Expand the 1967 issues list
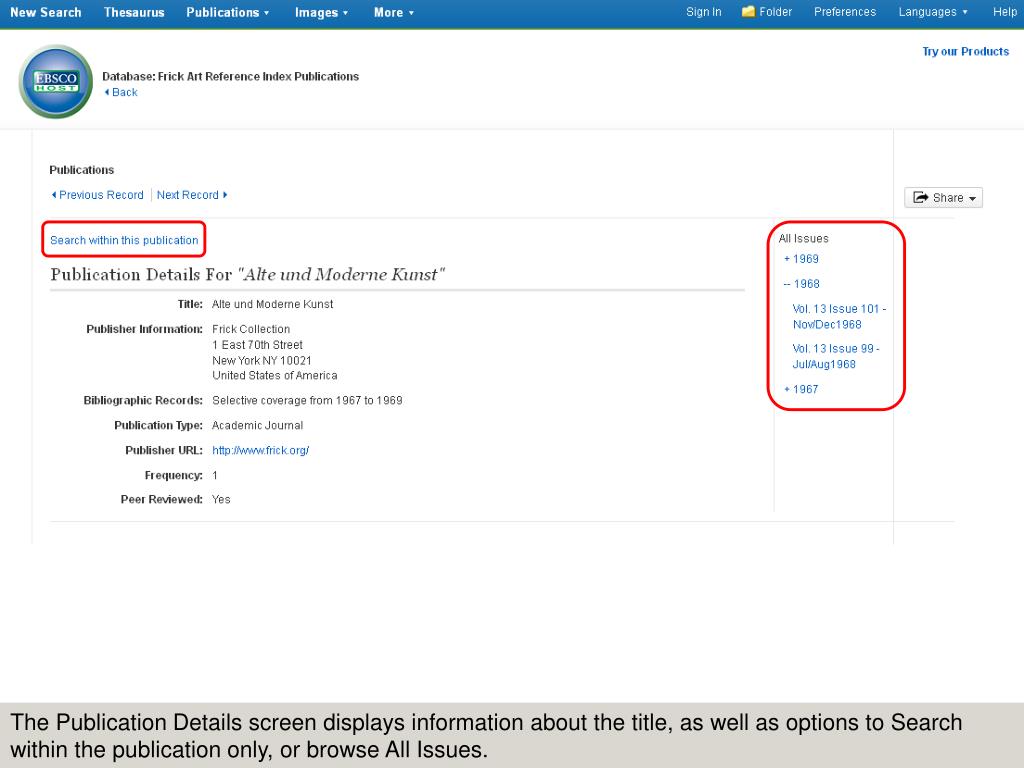The height and width of the screenshot is (768, 1024). click(x=801, y=389)
